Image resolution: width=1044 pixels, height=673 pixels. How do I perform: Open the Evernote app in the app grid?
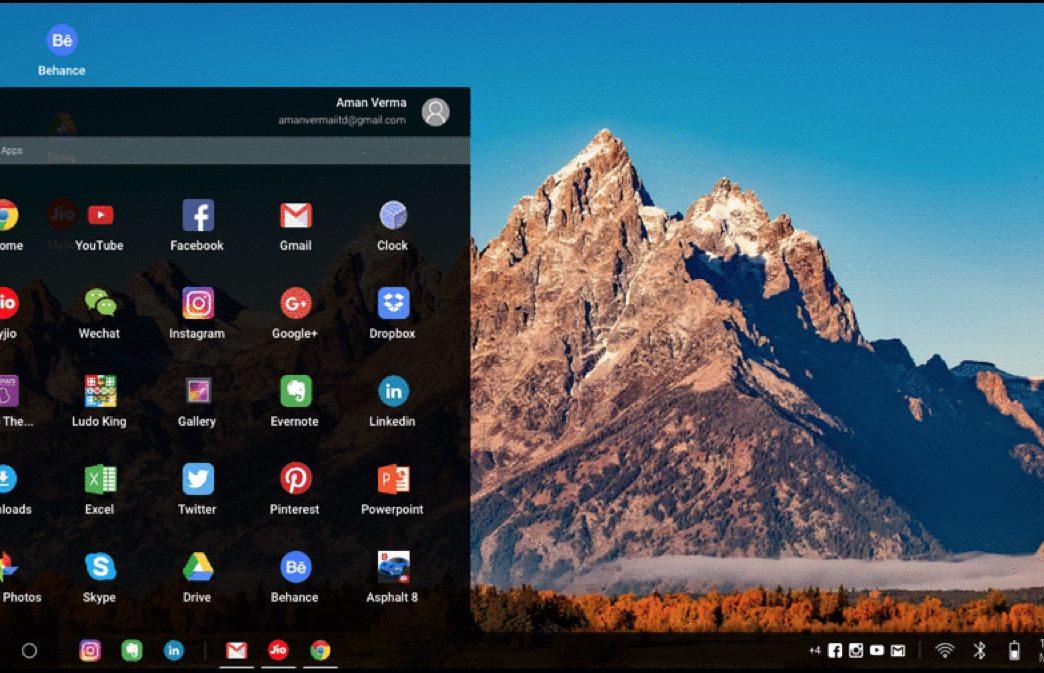click(x=295, y=392)
